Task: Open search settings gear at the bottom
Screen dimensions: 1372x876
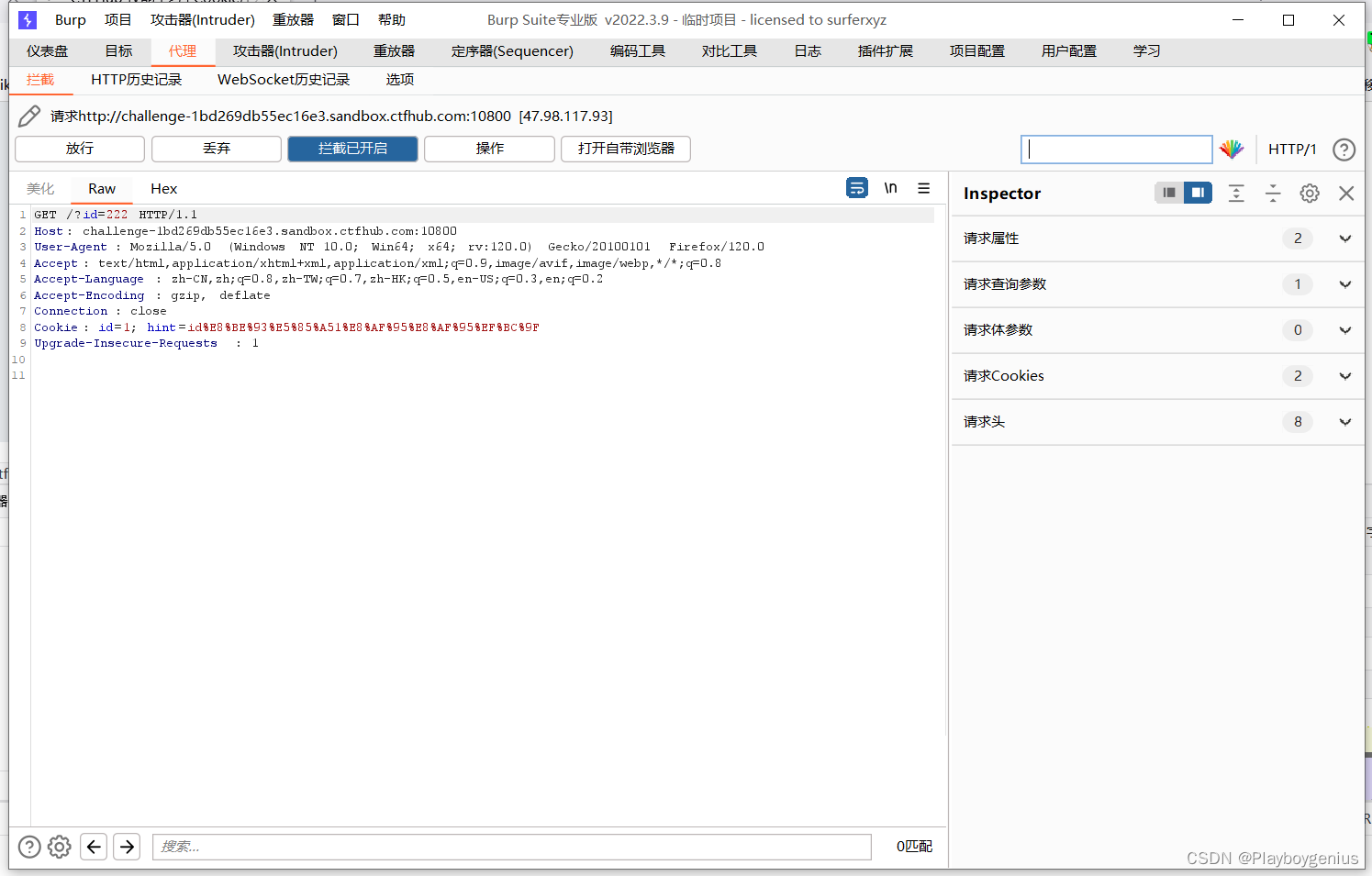Action: point(60,847)
